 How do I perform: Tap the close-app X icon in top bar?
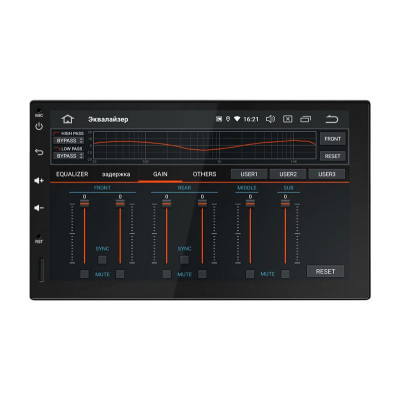point(288,119)
